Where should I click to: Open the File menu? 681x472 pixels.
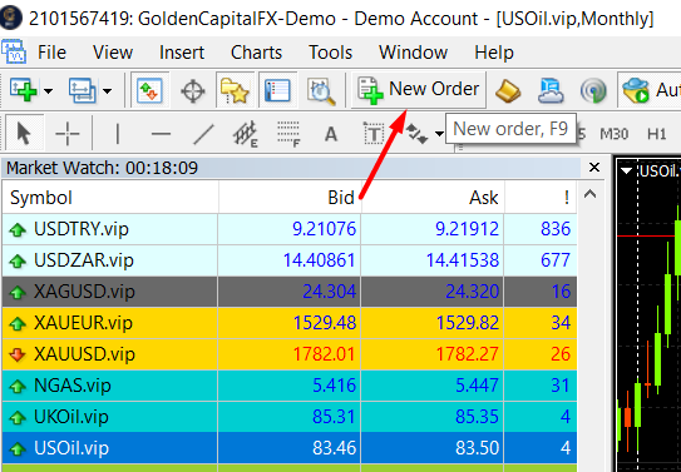(x=52, y=53)
